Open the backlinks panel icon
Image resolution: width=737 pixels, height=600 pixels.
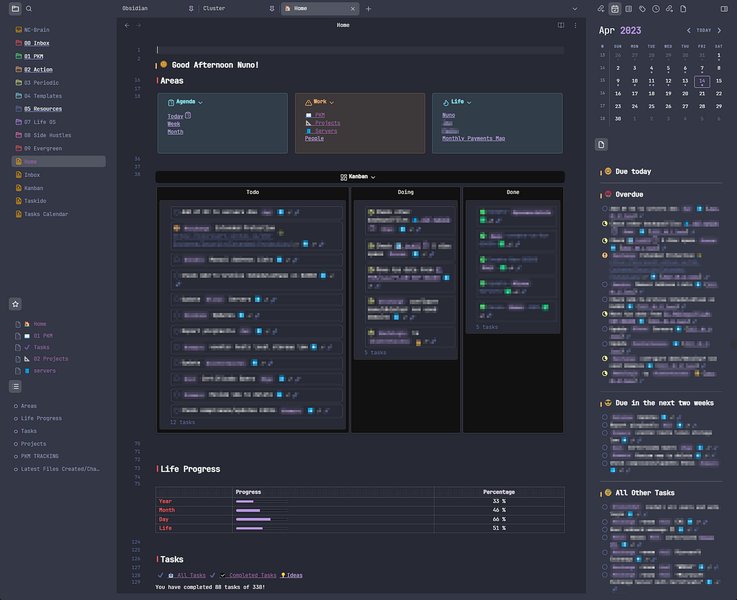pyautogui.click(x=601, y=8)
